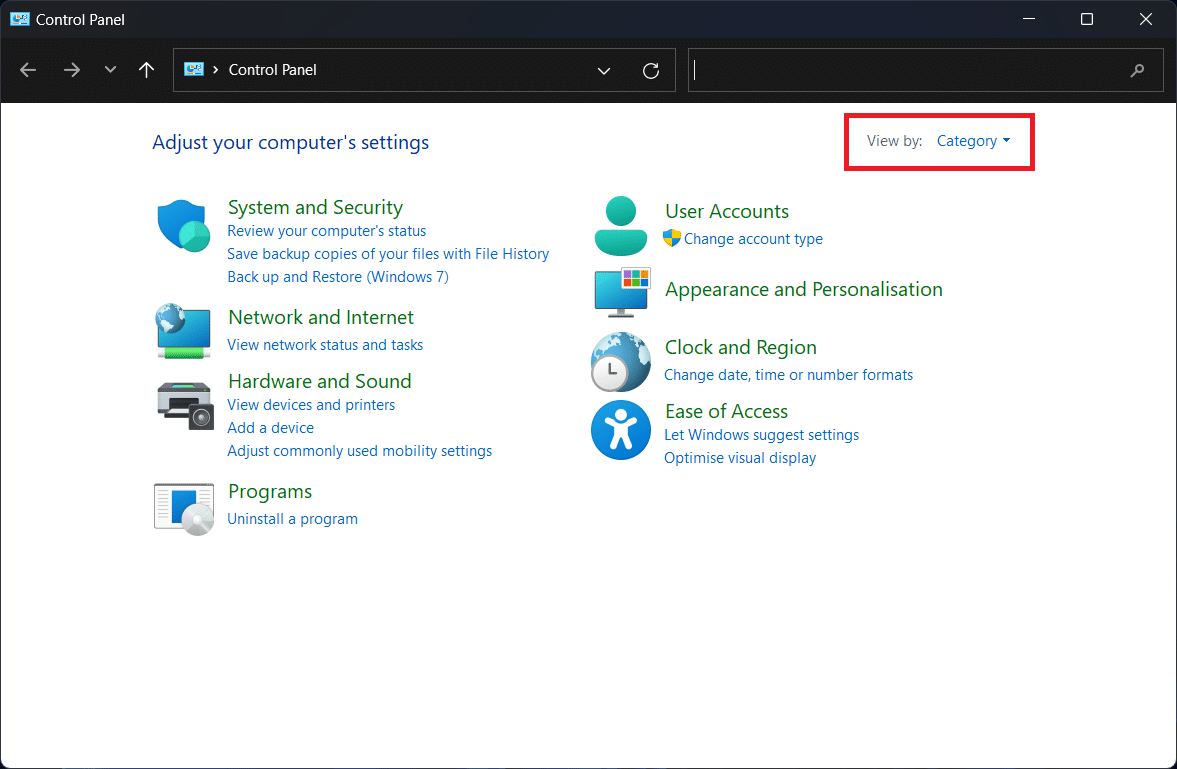Open the recent locations chevron
Image resolution: width=1177 pixels, height=769 pixels.
pyautogui.click(x=110, y=70)
